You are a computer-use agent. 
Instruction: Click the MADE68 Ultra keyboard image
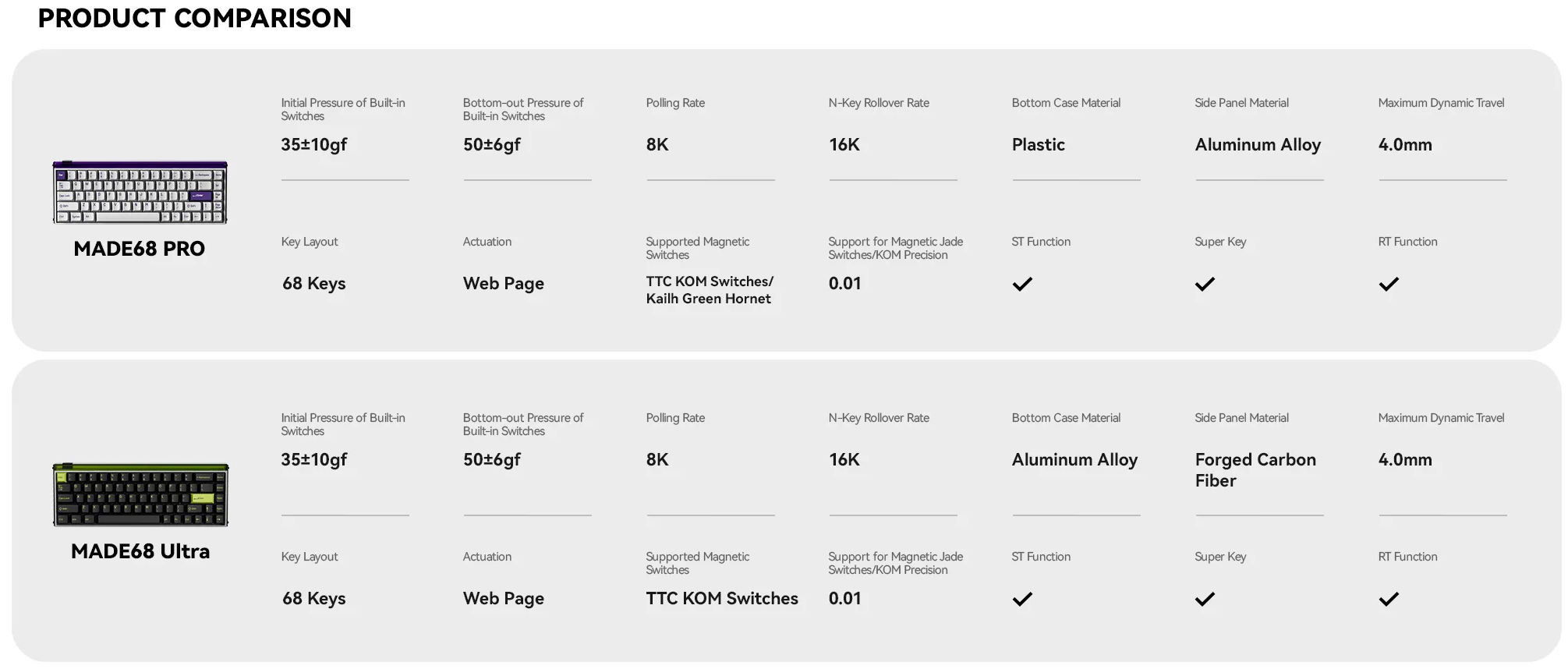[x=140, y=494]
